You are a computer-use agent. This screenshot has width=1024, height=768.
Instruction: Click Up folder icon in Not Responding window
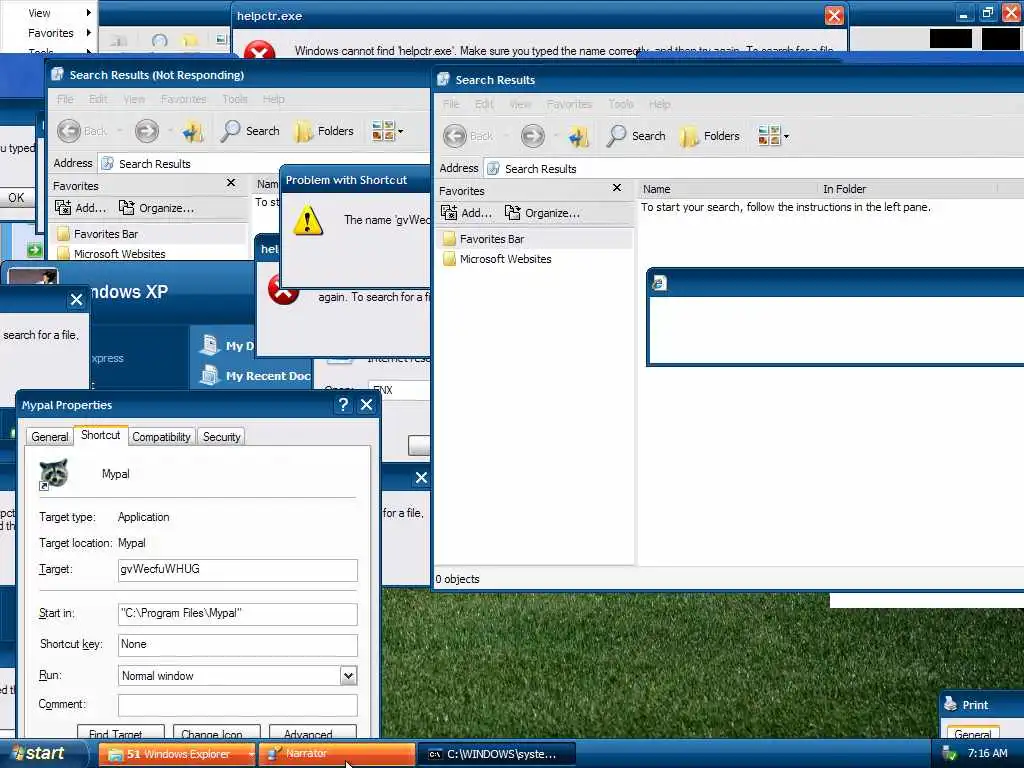[x=193, y=131]
